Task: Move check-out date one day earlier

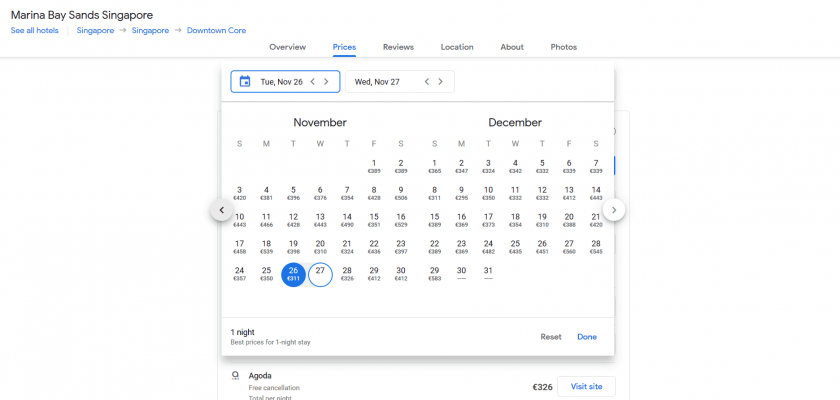Action: tap(427, 81)
